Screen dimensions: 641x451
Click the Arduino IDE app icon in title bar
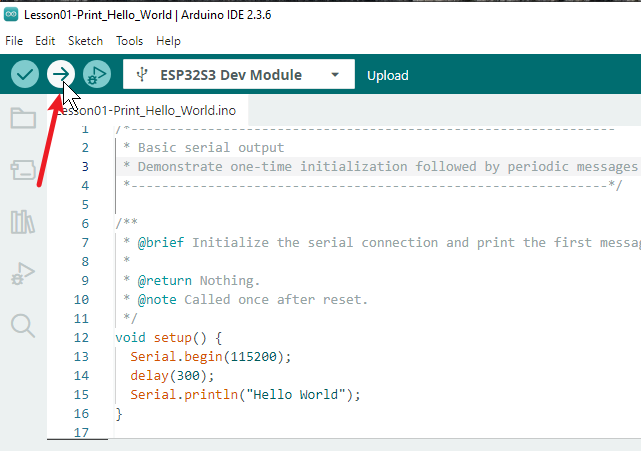click(x=11, y=15)
